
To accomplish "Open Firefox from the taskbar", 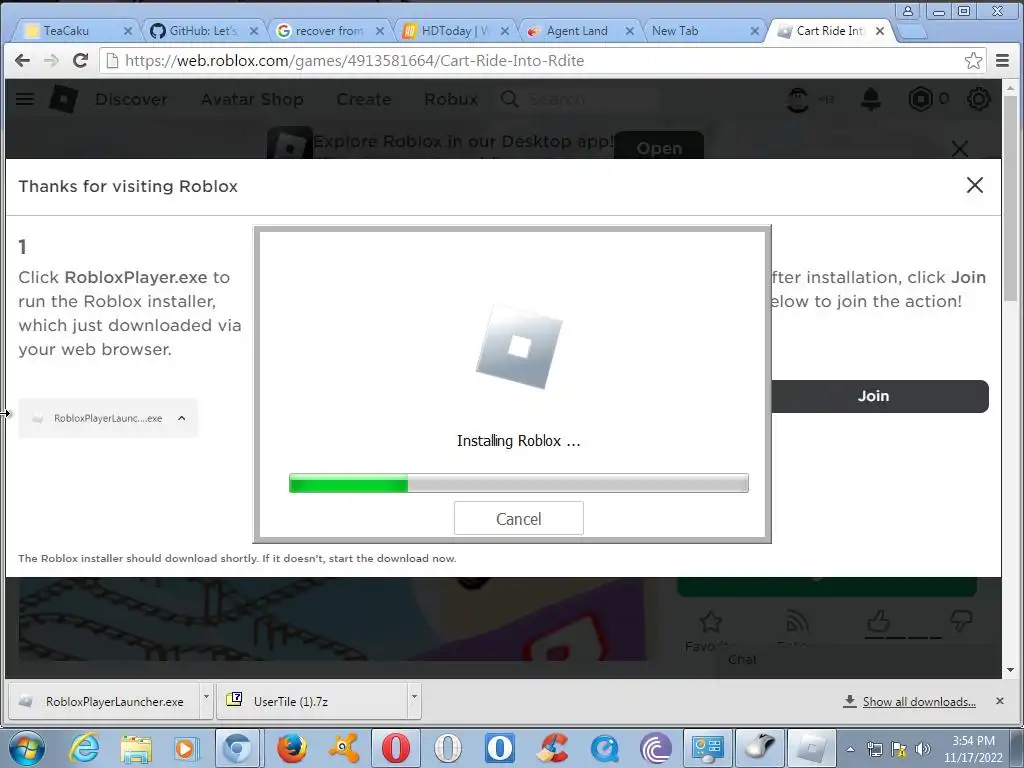I will coord(291,748).
